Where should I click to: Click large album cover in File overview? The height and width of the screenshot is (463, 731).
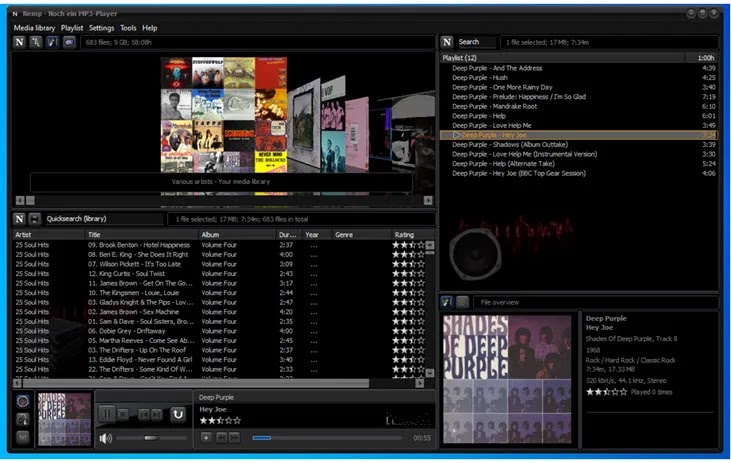tap(507, 379)
